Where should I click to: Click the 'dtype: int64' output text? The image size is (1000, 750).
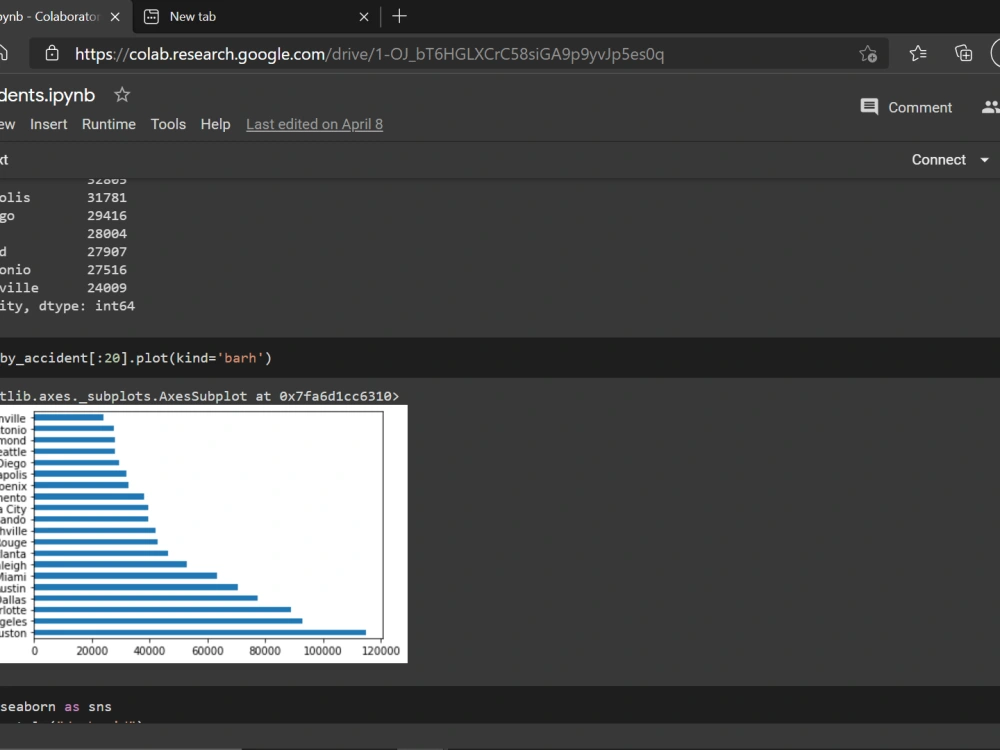pos(87,306)
